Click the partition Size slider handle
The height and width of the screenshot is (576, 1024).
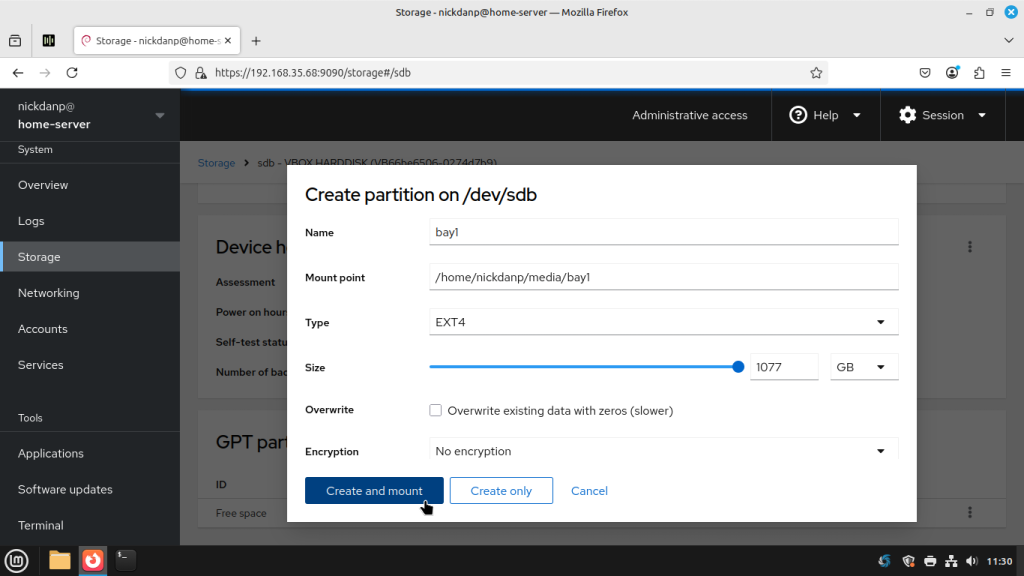[x=738, y=367]
